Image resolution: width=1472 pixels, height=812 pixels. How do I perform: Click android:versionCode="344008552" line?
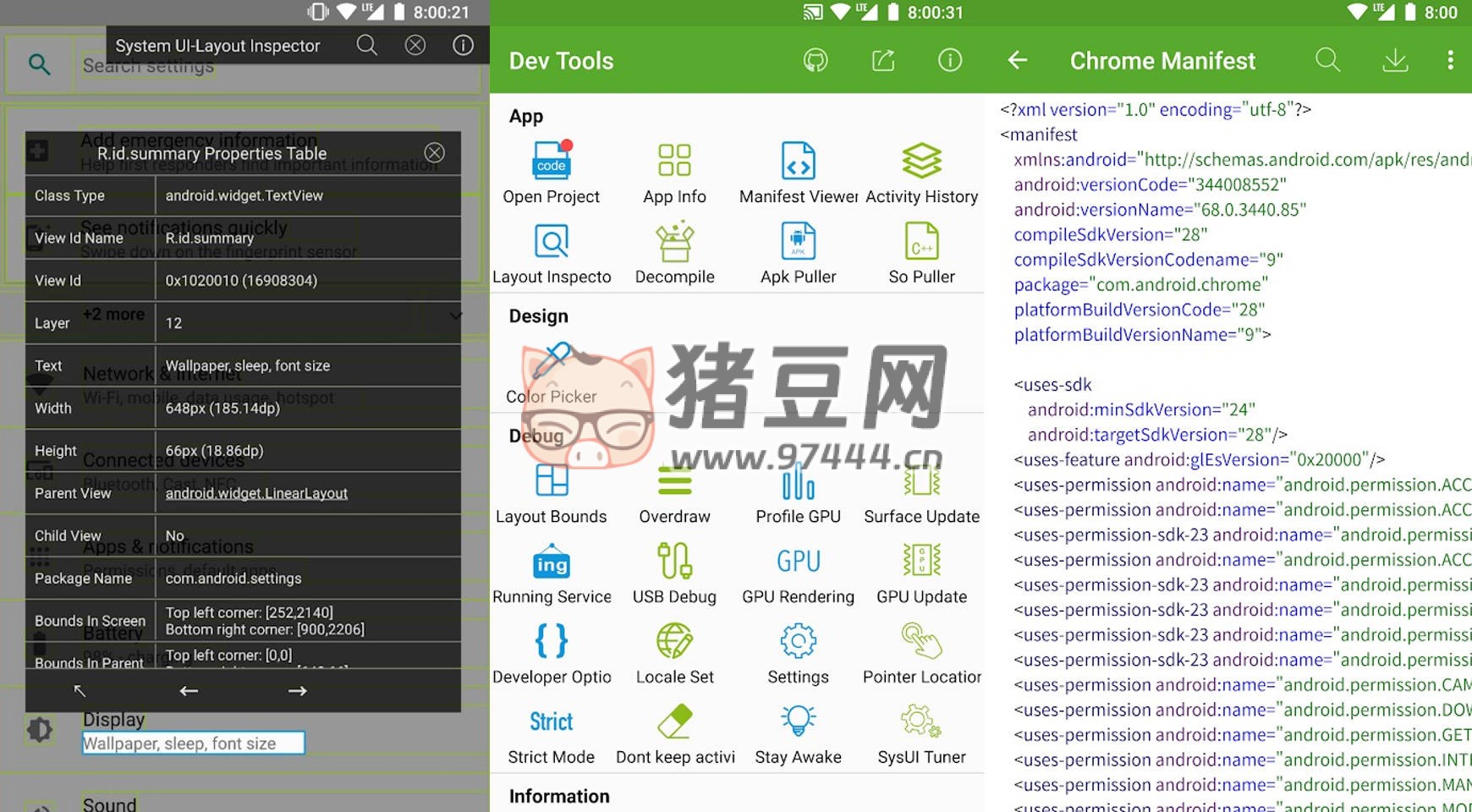[x=1150, y=184]
